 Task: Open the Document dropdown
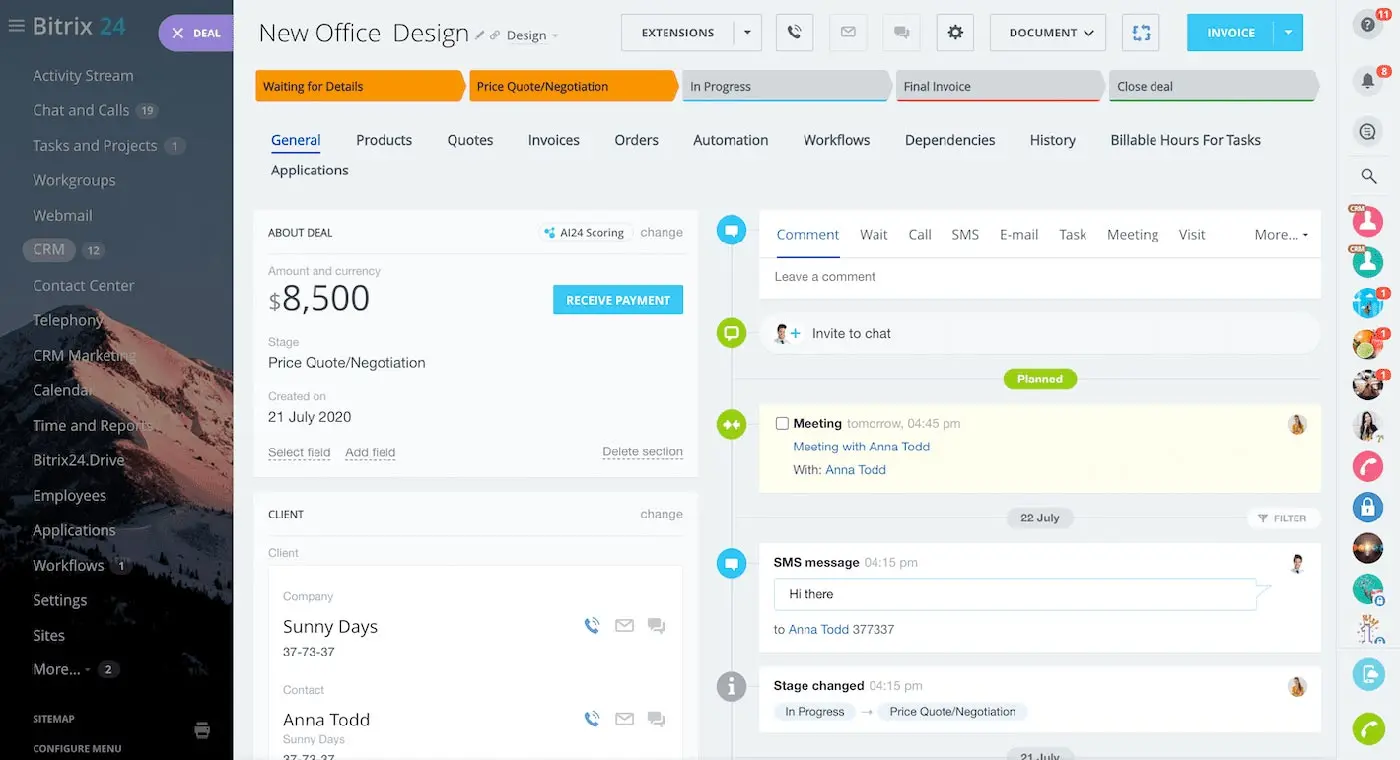pyautogui.click(x=1047, y=32)
